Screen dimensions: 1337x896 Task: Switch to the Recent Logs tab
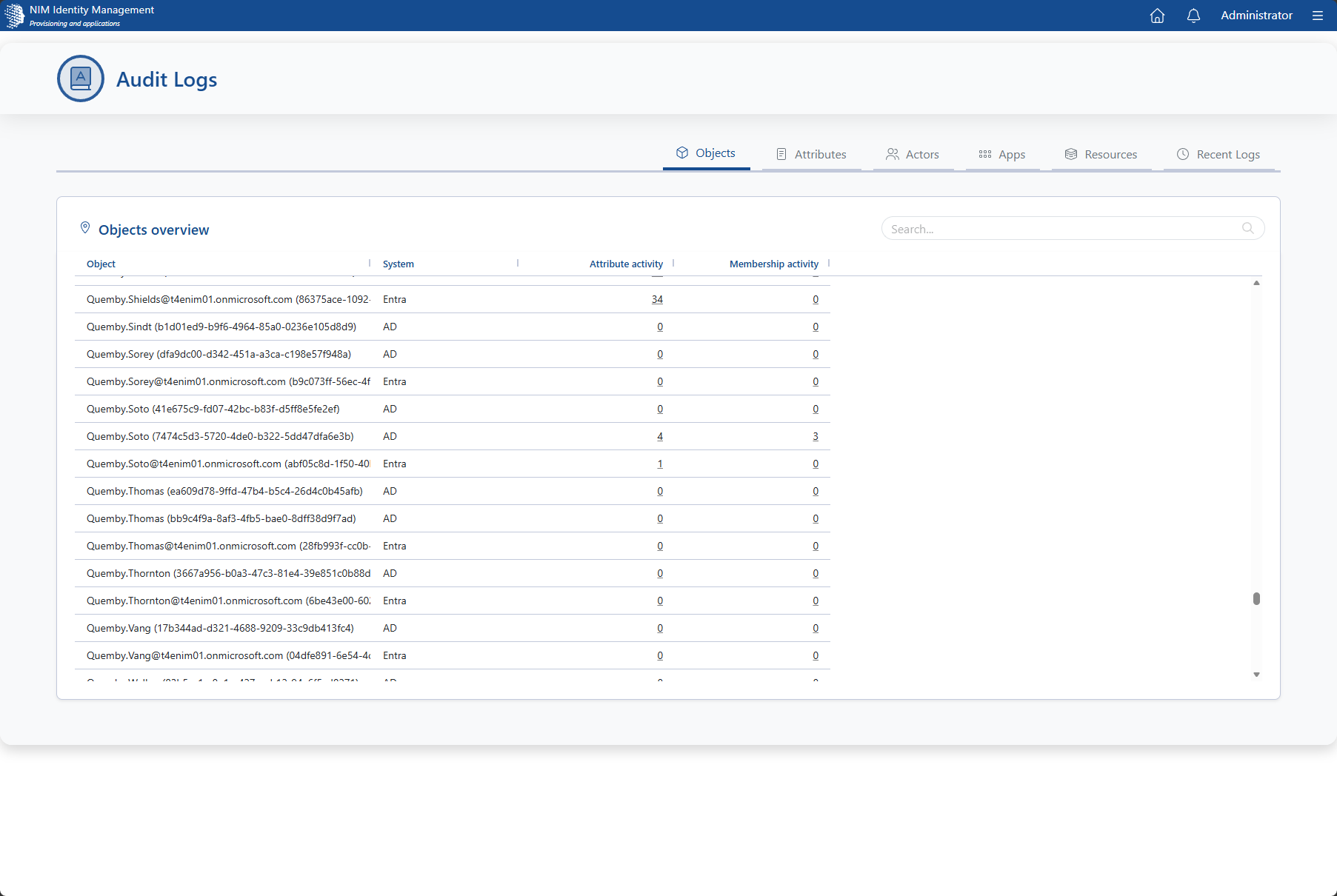click(1218, 154)
